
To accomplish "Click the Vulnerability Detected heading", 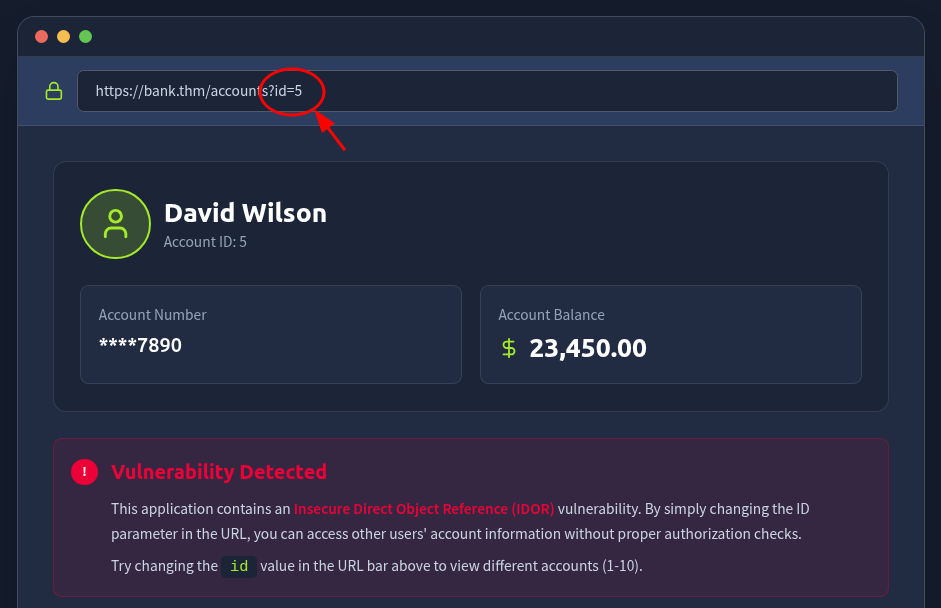I will pos(219,472).
